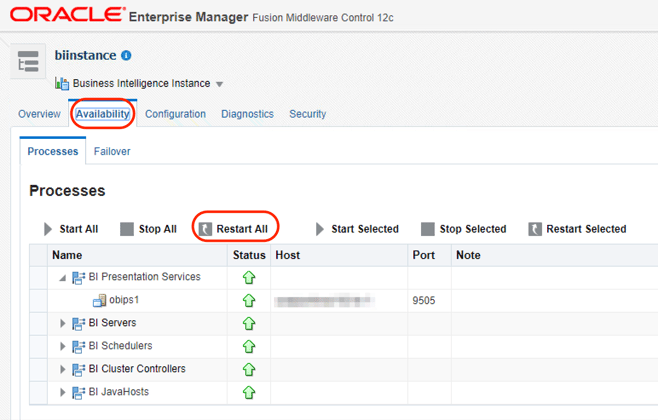Click the BI Schedulers up status arrow

click(249, 347)
